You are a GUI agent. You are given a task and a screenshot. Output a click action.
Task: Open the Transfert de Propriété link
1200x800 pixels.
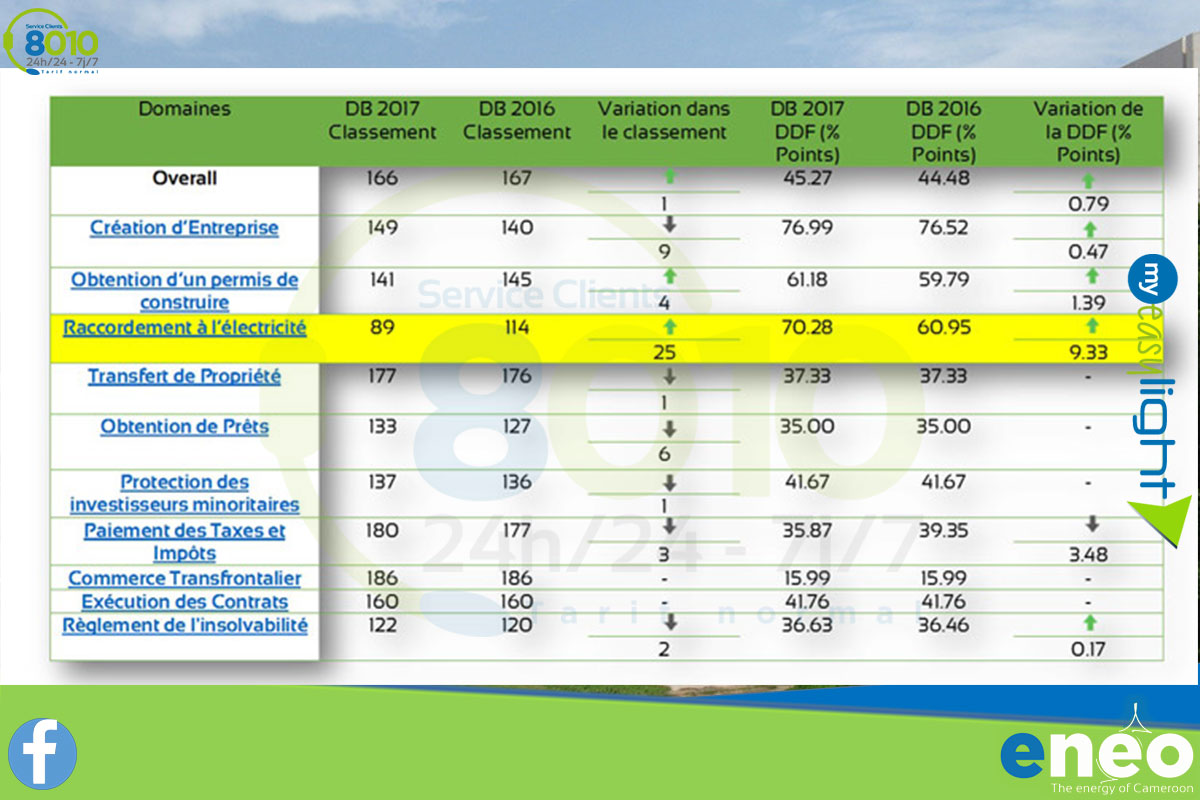[184, 377]
